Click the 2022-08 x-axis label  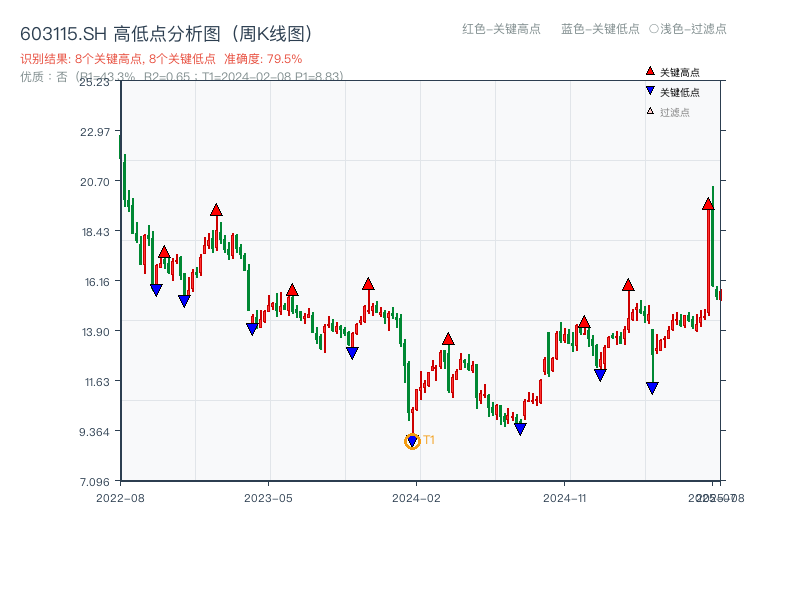(120, 498)
